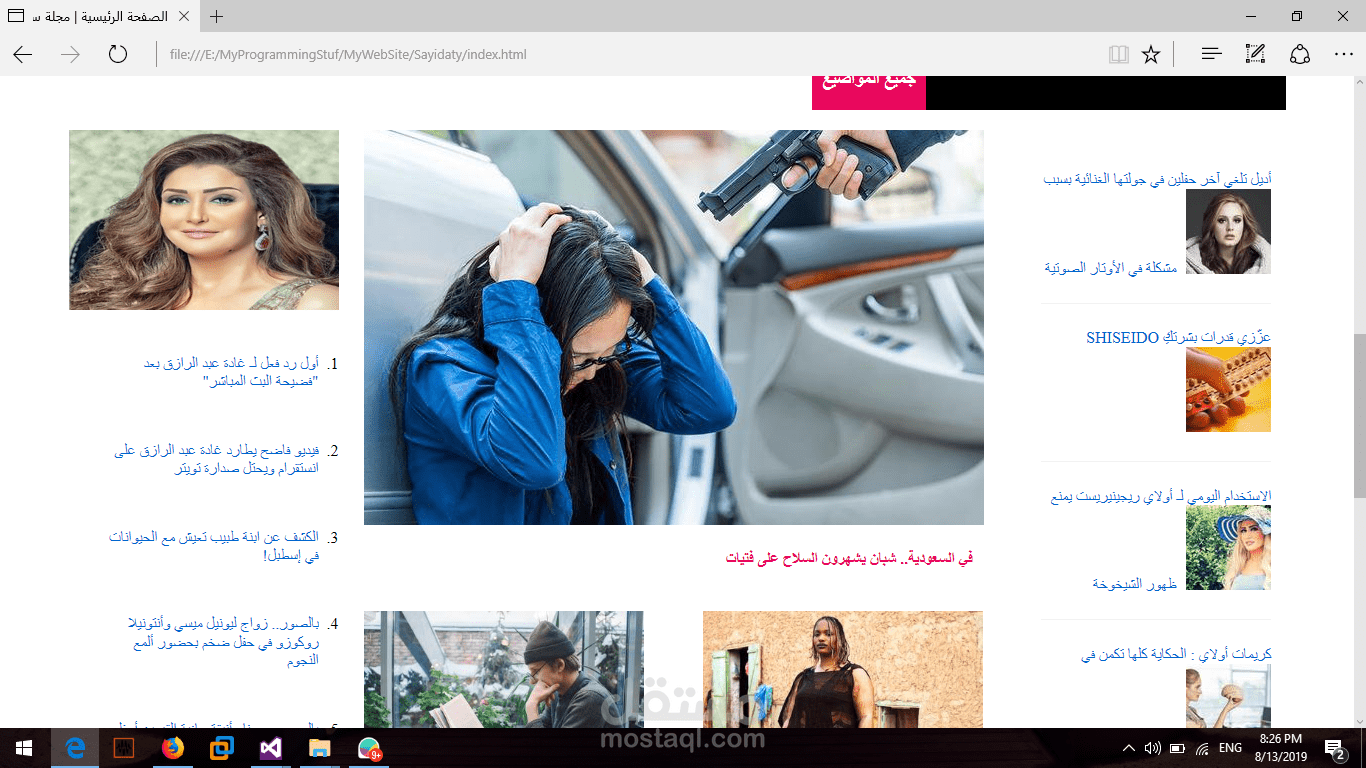The height and width of the screenshot is (768, 1366).
Task: Click the pink جميع المواضيع button
Action: click(869, 92)
